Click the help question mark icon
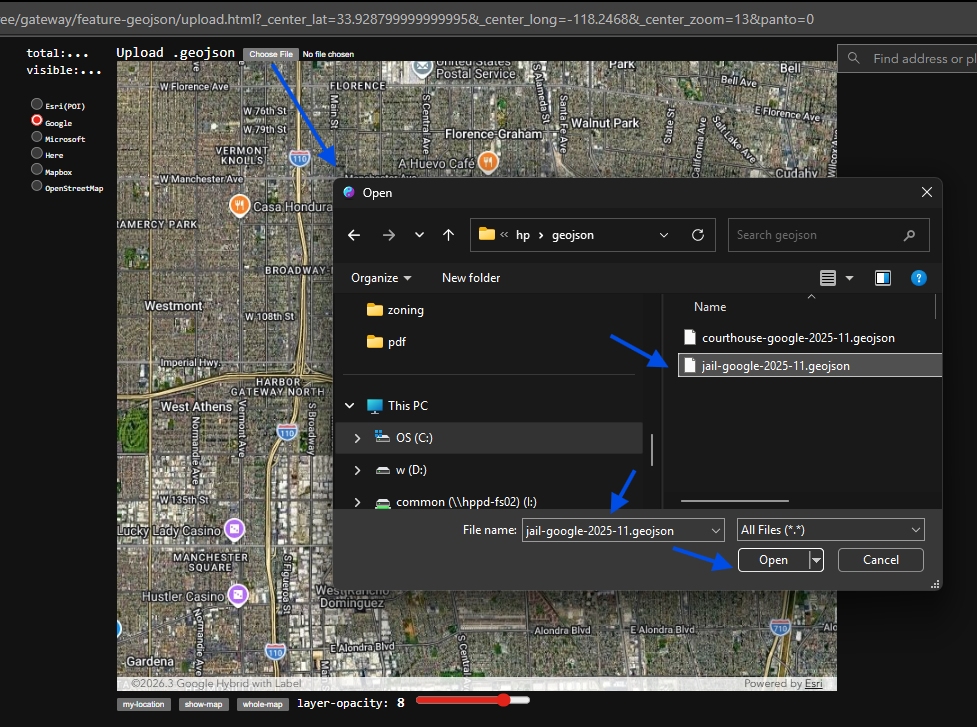977x727 pixels. point(919,278)
